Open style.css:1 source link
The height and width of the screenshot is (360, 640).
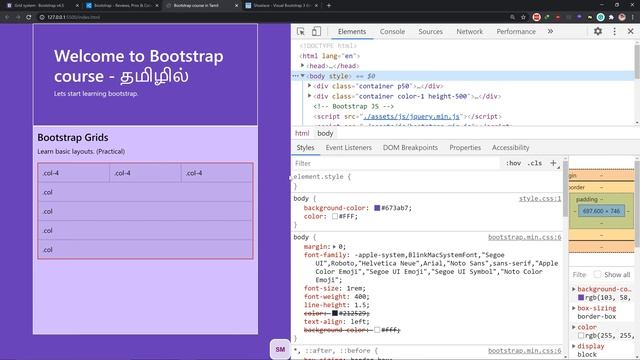coord(540,199)
